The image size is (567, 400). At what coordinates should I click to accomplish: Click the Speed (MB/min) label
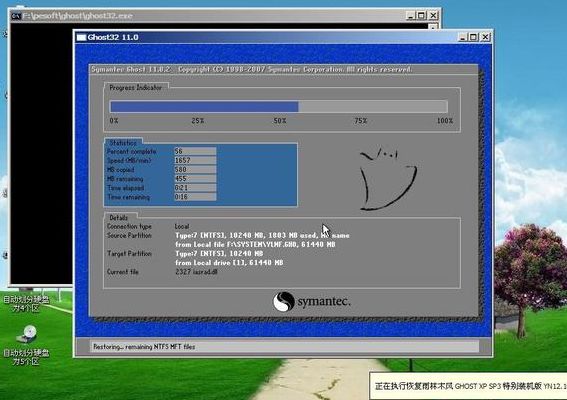click(129, 161)
